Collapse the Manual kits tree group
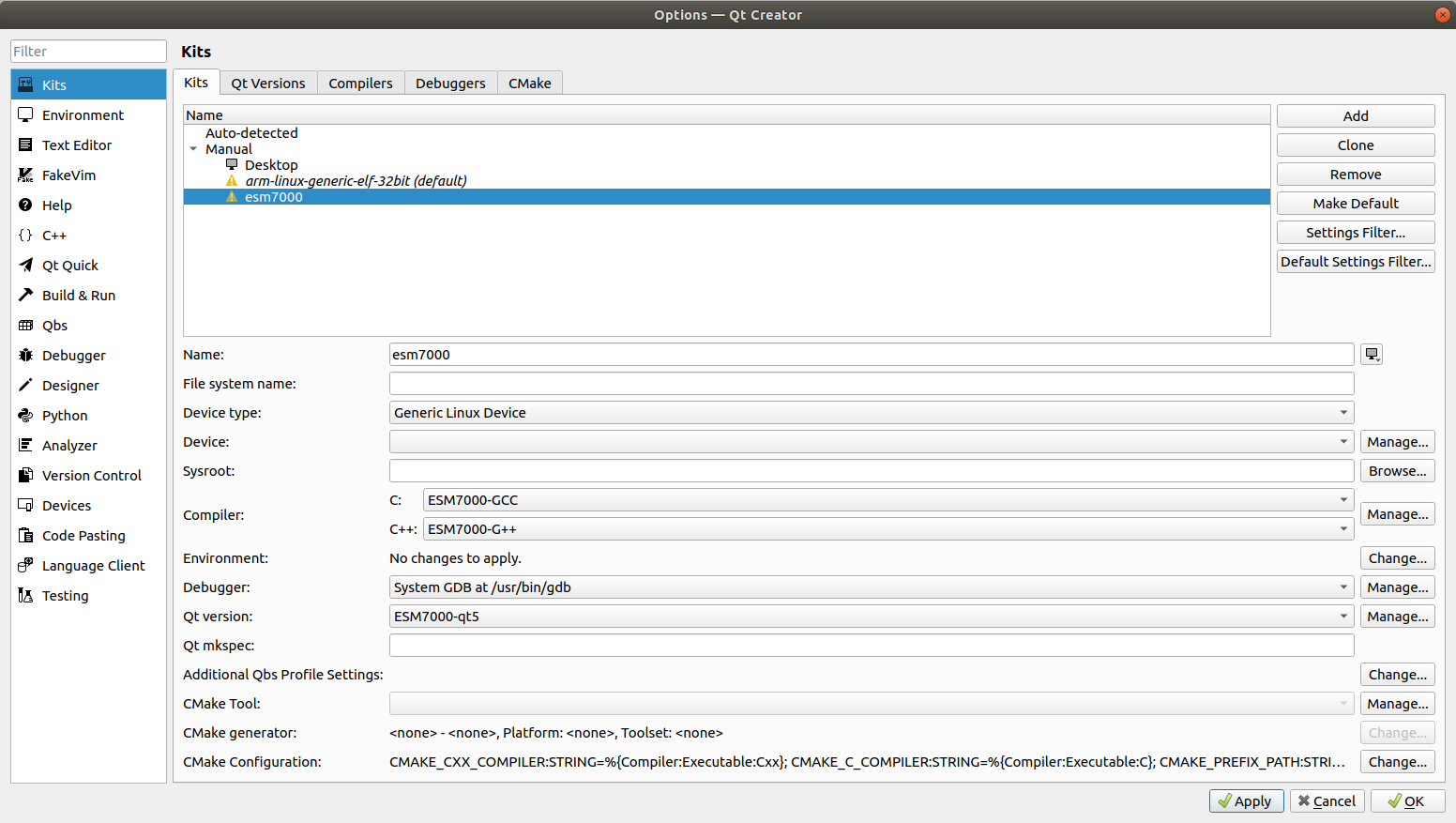The height and width of the screenshot is (823, 1456). [193, 149]
